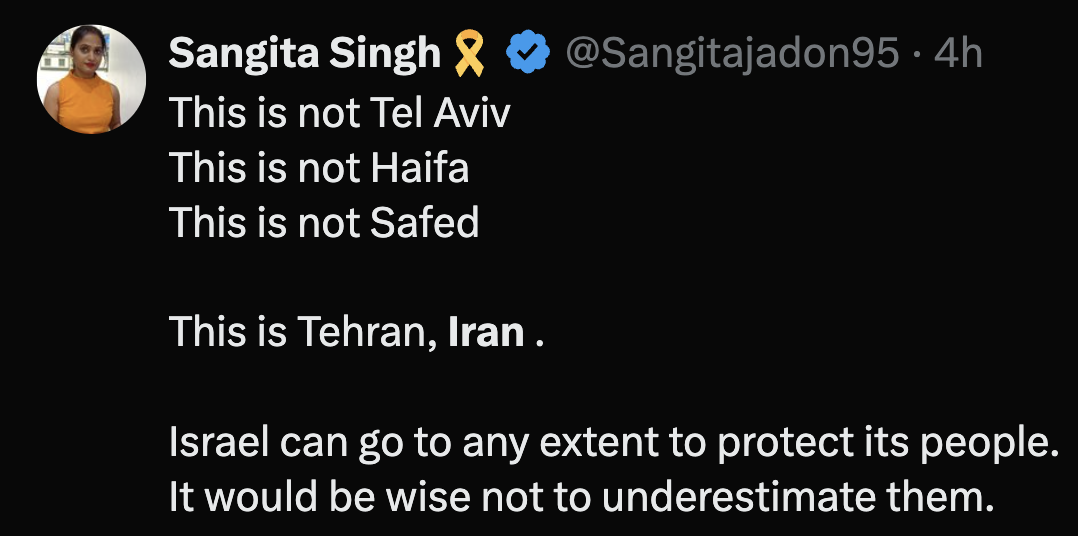Click the word Tehran in the tweet
Image resolution: width=1078 pixels, height=536 pixels.
[x=362, y=332]
